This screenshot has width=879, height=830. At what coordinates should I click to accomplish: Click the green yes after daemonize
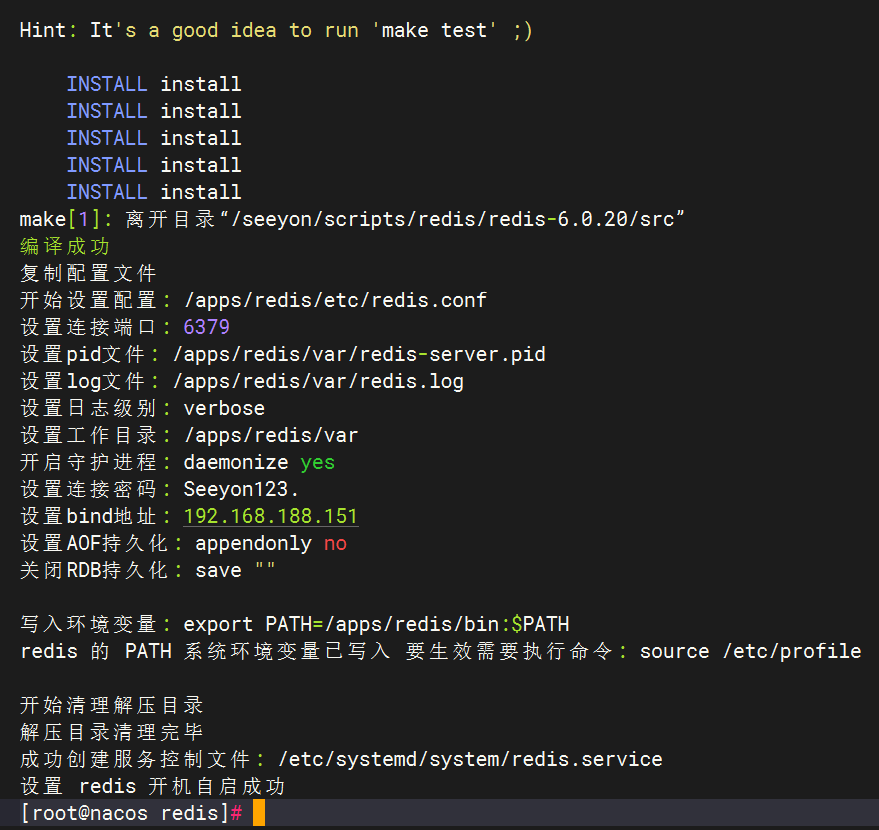click(x=317, y=462)
